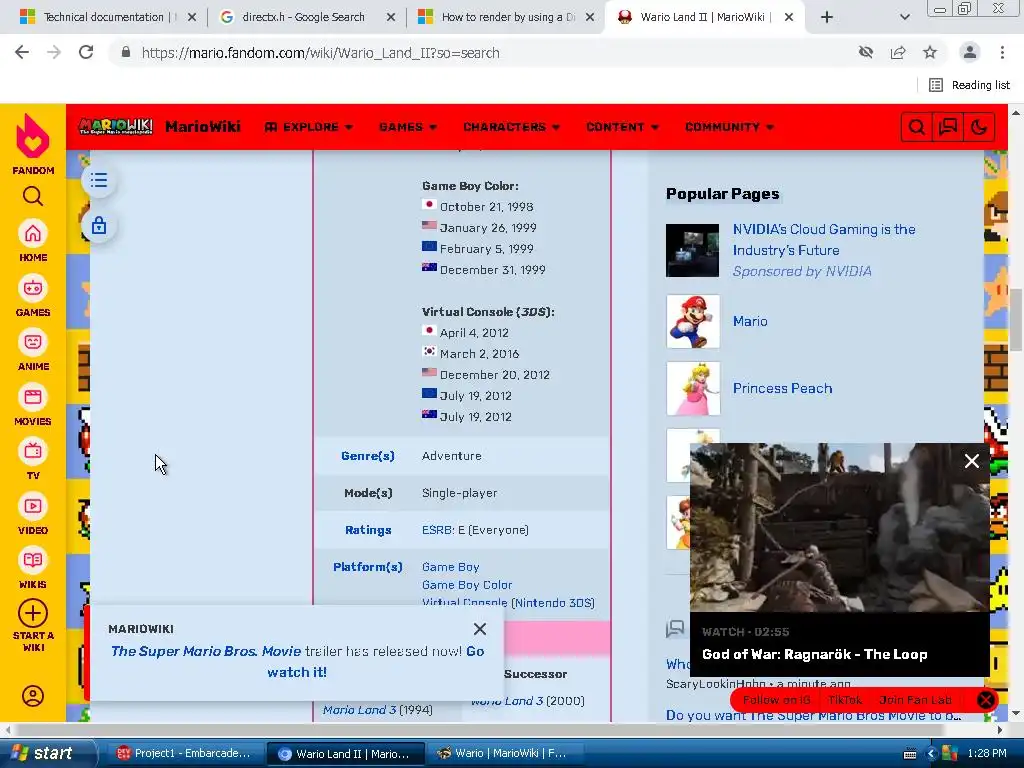Open the Movies section in the sidebar

click(x=33, y=405)
